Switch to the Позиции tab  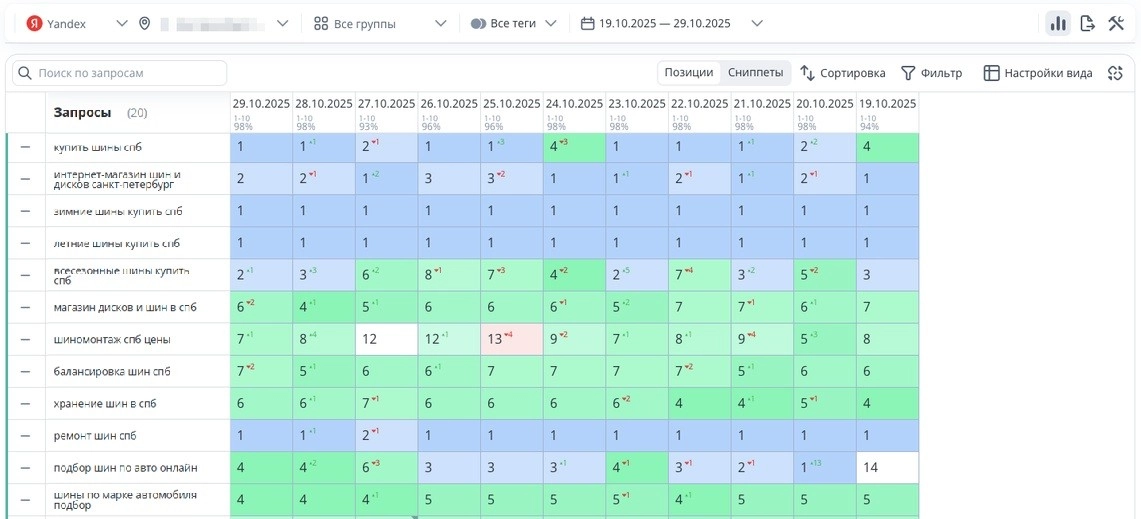click(x=689, y=73)
